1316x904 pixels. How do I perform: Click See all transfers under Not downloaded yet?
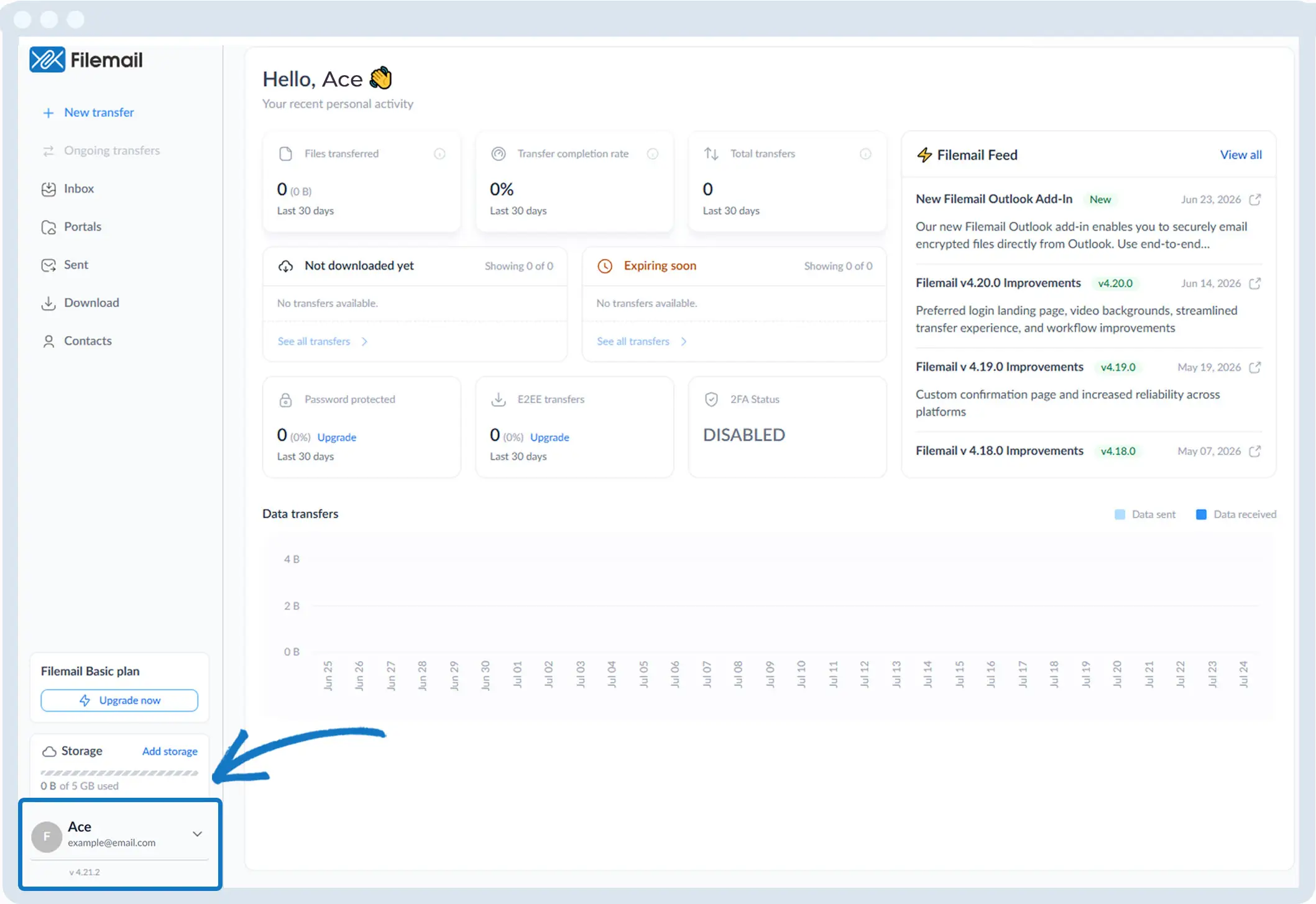[x=314, y=341]
